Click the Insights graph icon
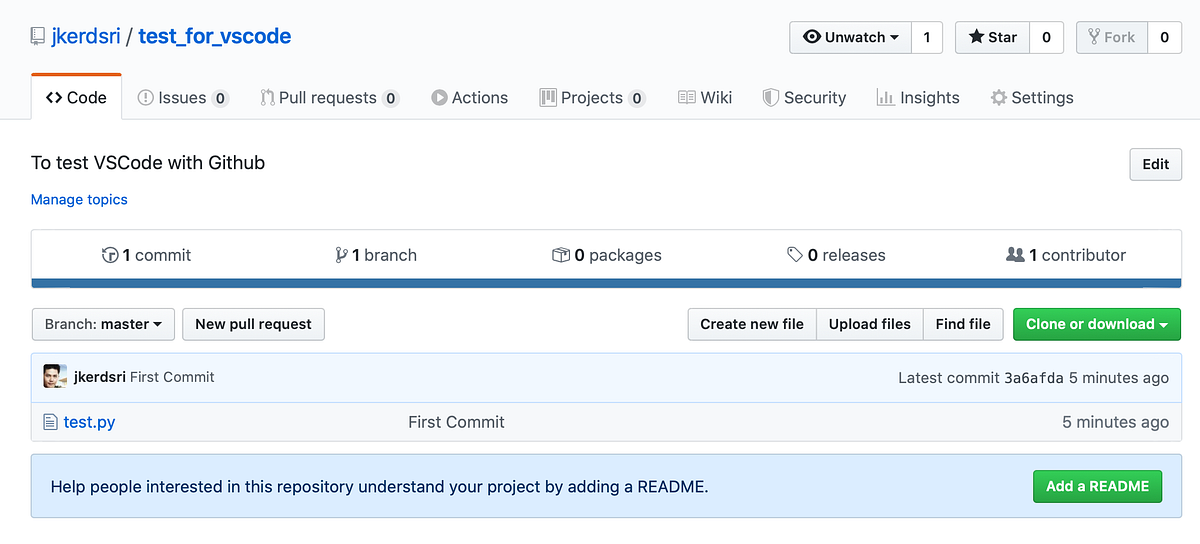Viewport: 1200px width, 544px height. click(x=885, y=98)
